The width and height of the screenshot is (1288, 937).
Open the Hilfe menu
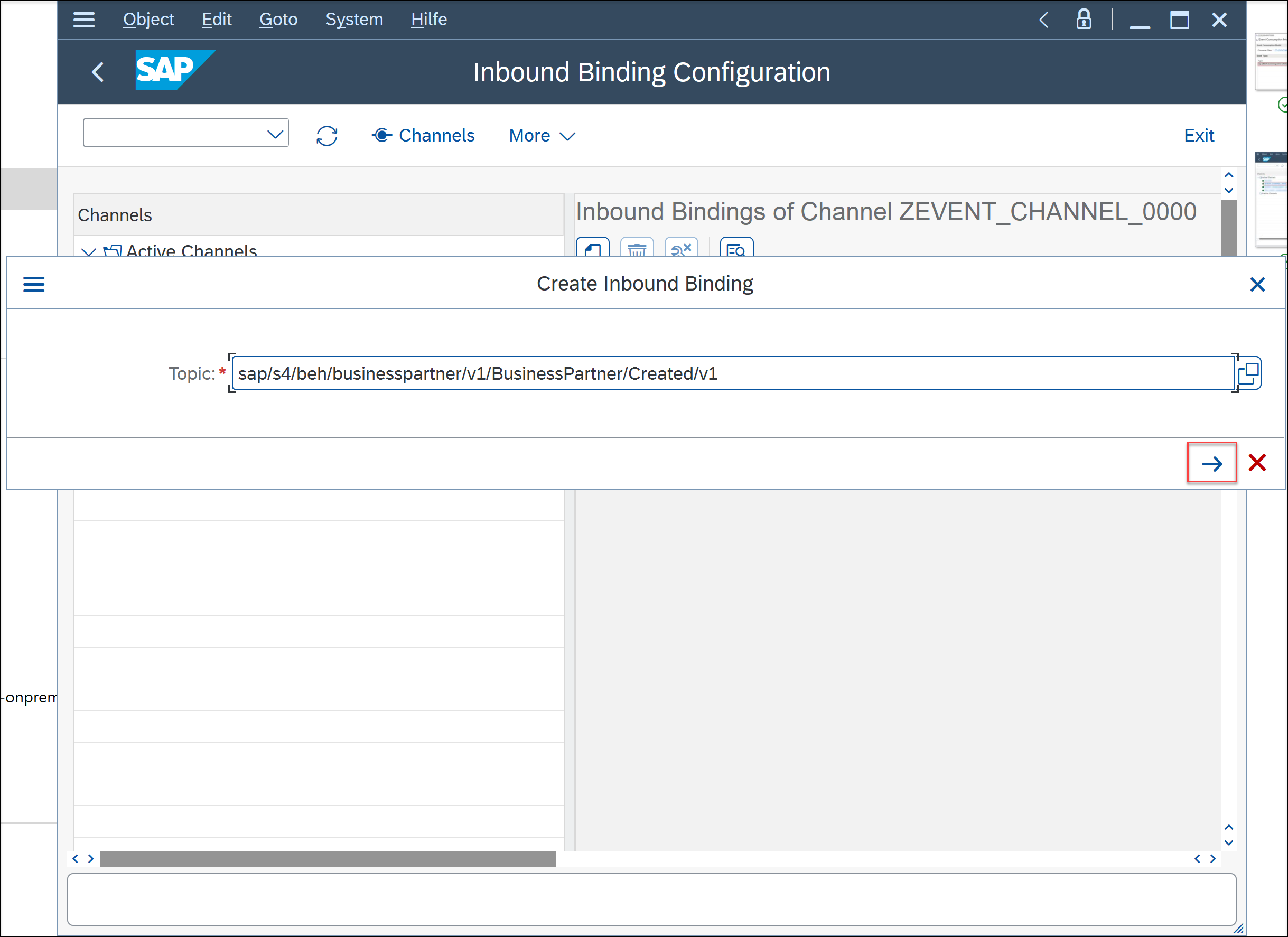pos(429,20)
